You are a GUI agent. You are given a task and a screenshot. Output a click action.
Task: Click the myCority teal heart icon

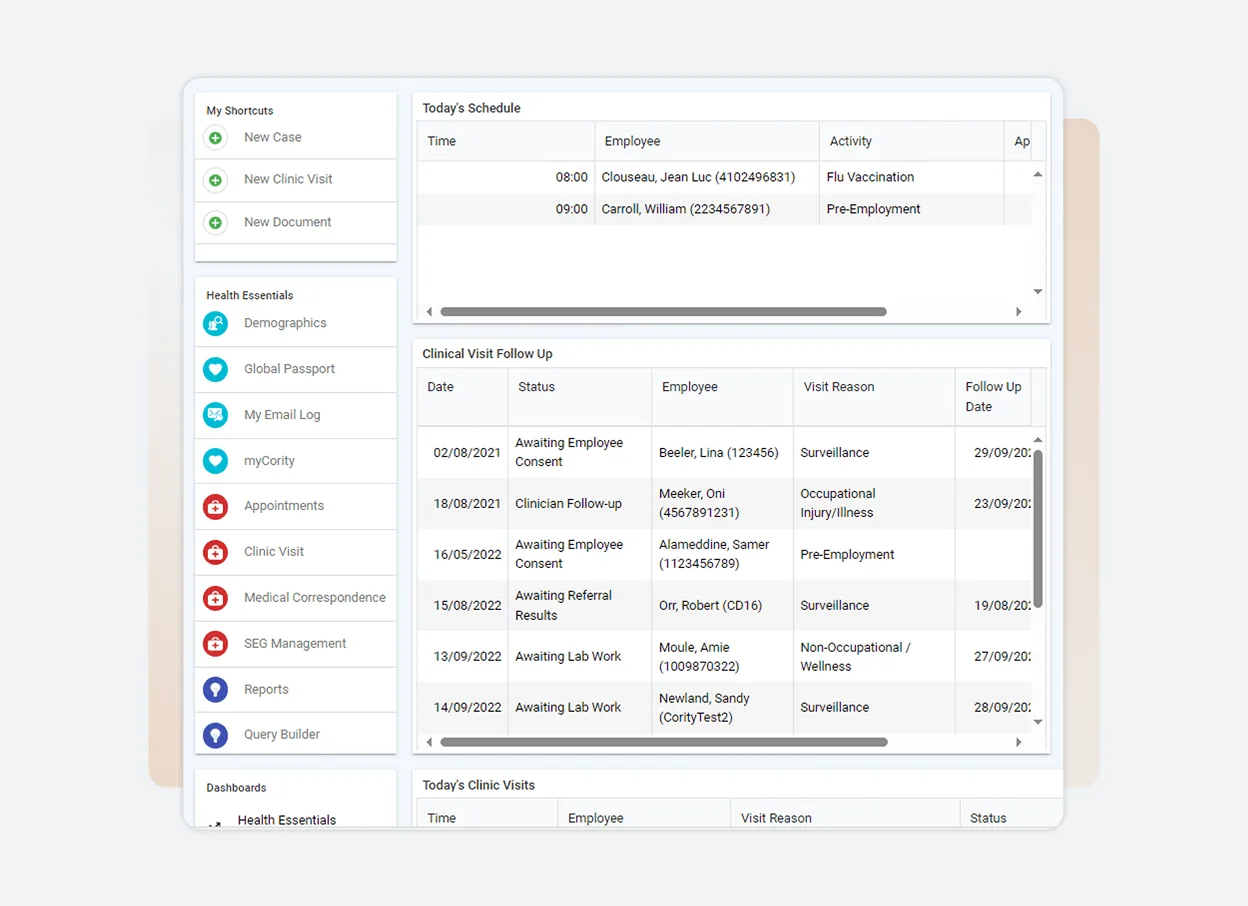[x=215, y=460]
